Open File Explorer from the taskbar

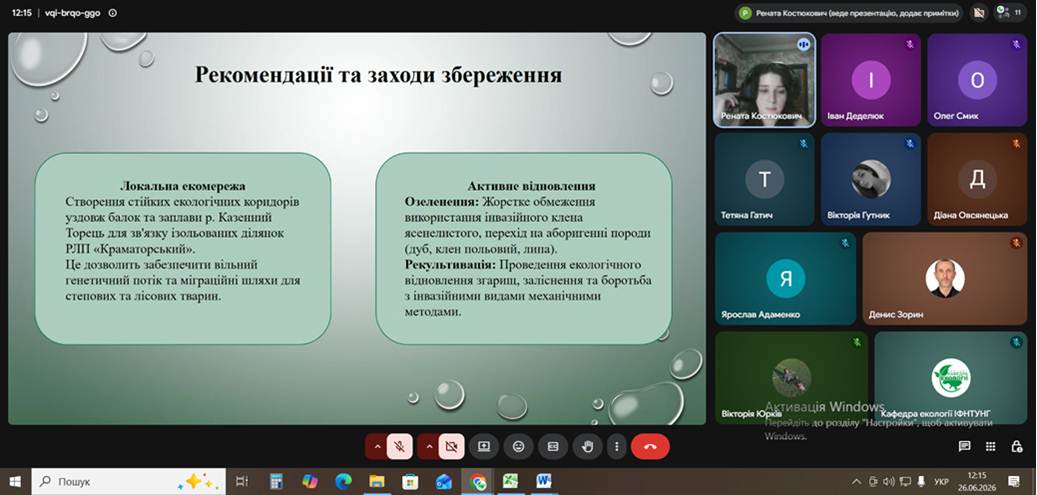pyautogui.click(x=377, y=481)
